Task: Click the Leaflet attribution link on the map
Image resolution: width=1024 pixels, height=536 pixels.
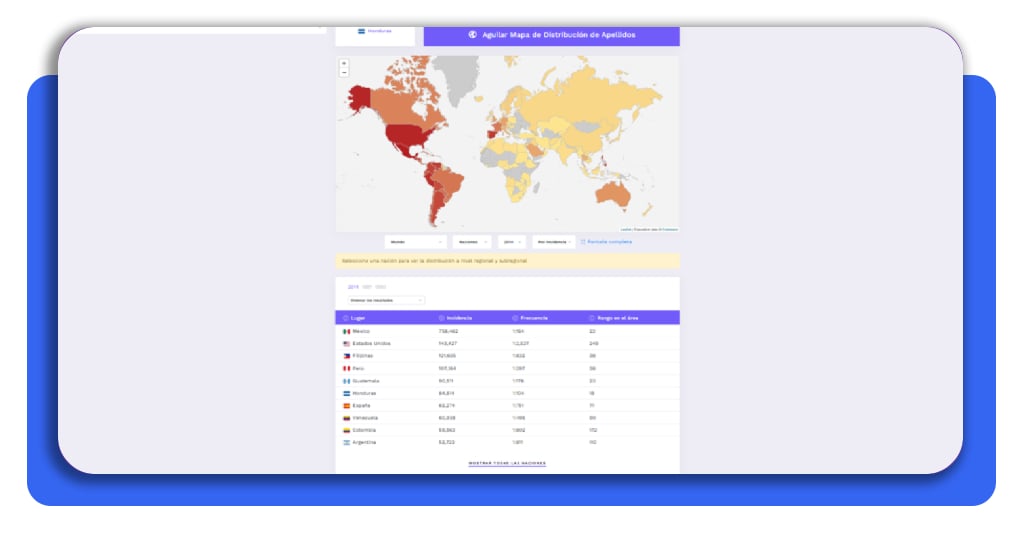Action: (626, 229)
